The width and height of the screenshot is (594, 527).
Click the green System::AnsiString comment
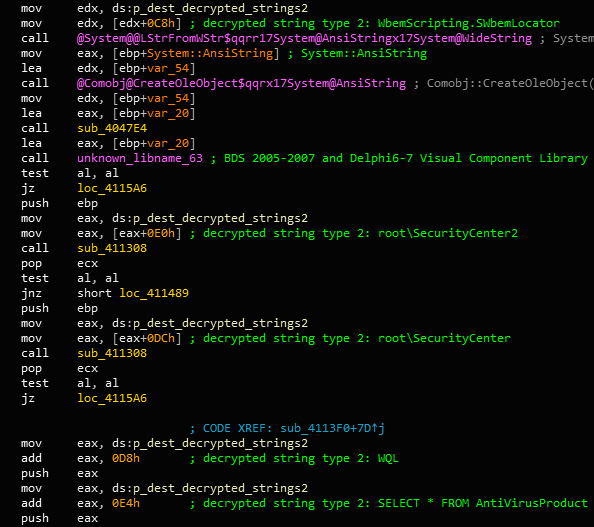(x=364, y=53)
